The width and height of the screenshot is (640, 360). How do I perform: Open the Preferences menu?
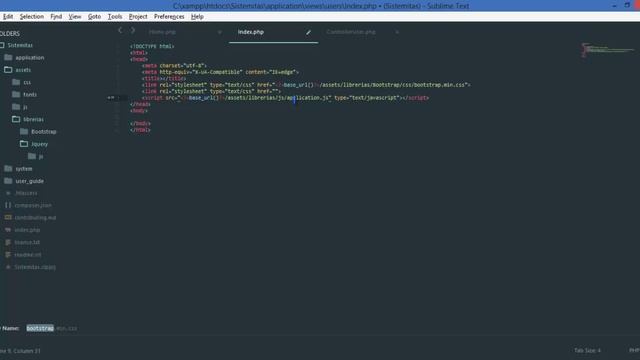pyautogui.click(x=169, y=17)
